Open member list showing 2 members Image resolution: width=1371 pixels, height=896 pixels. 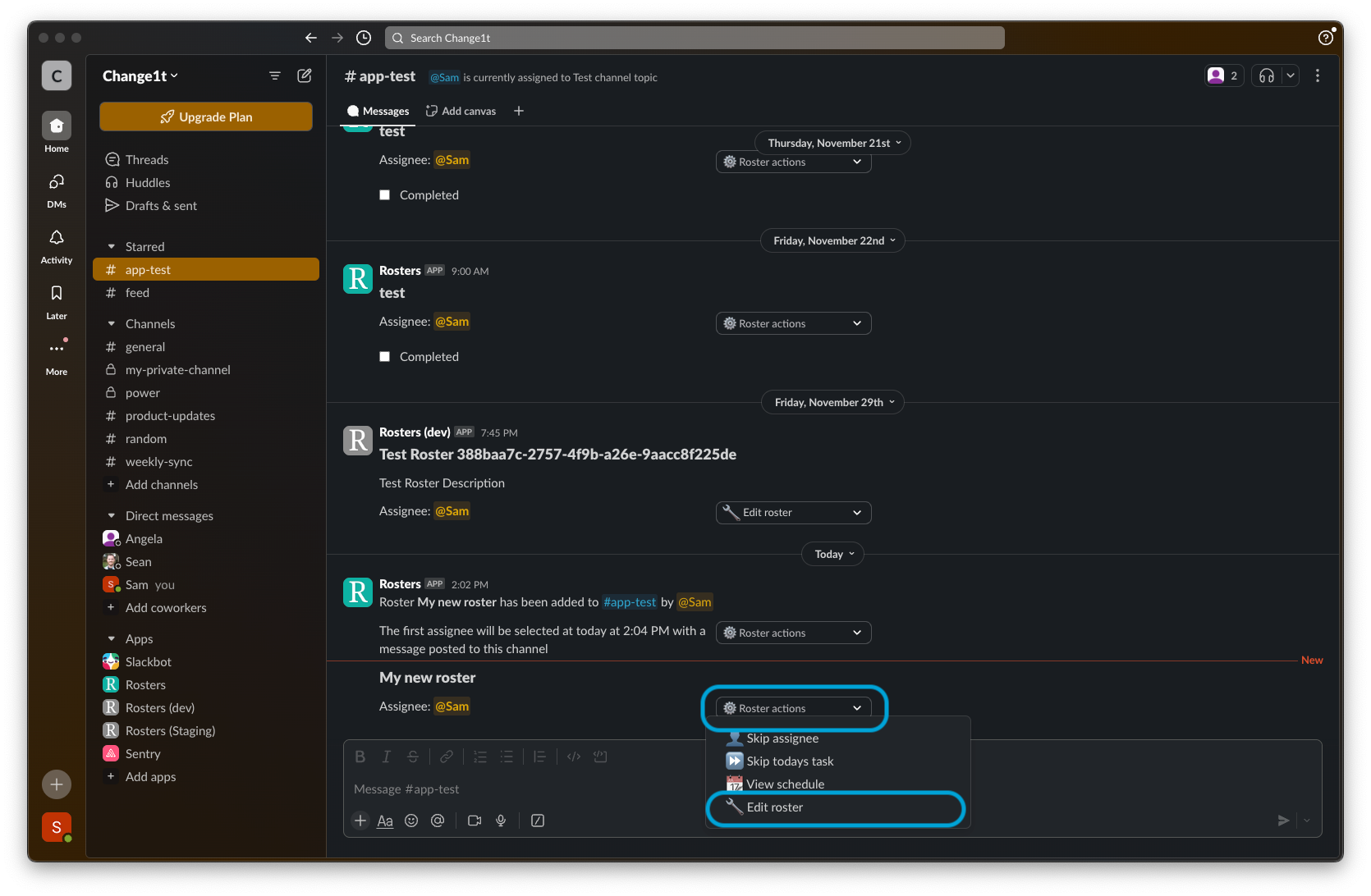point(1224,75)
